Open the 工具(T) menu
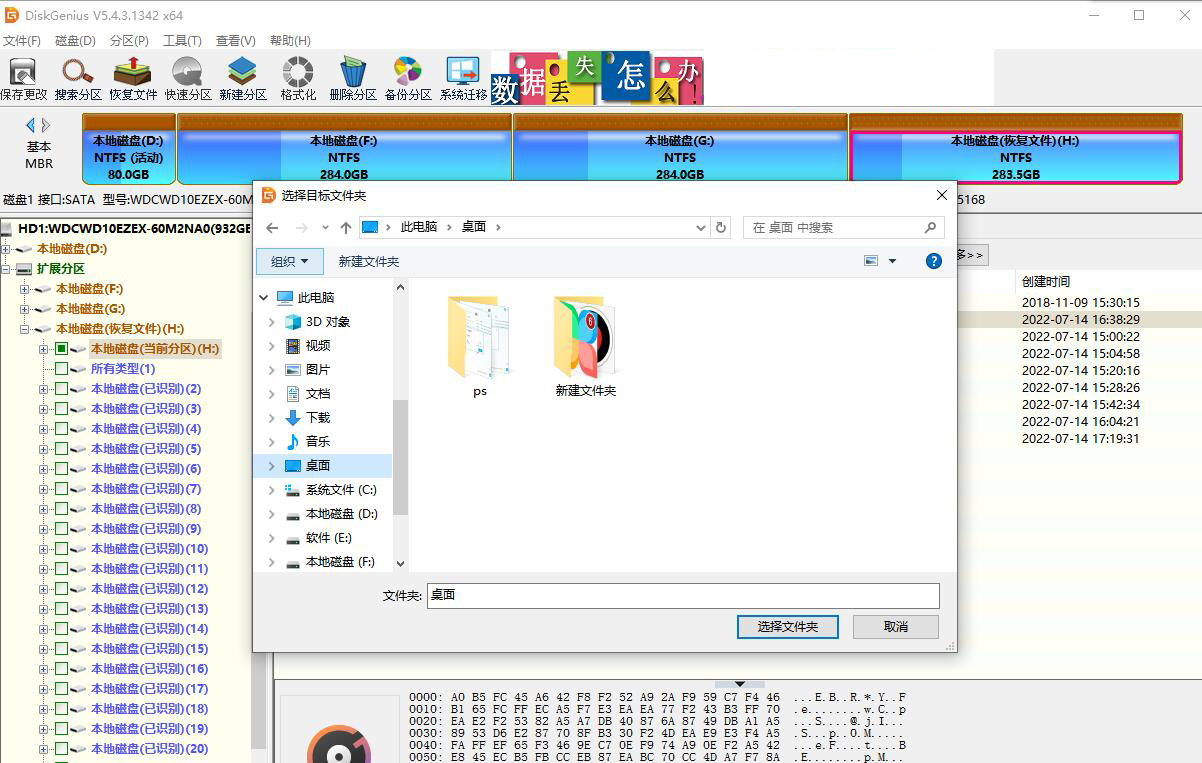This screenshot has width=1202, height=763. [x=182, y=40]
